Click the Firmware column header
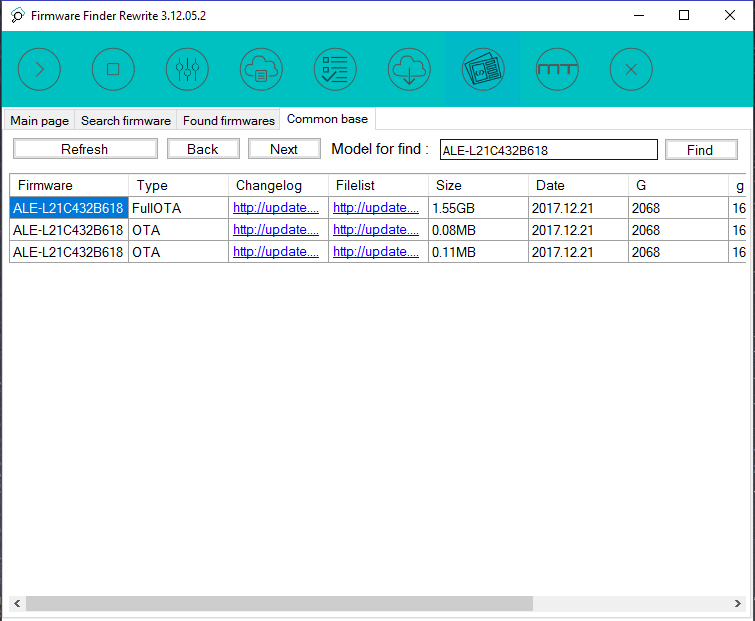 [x=69, y=185]
